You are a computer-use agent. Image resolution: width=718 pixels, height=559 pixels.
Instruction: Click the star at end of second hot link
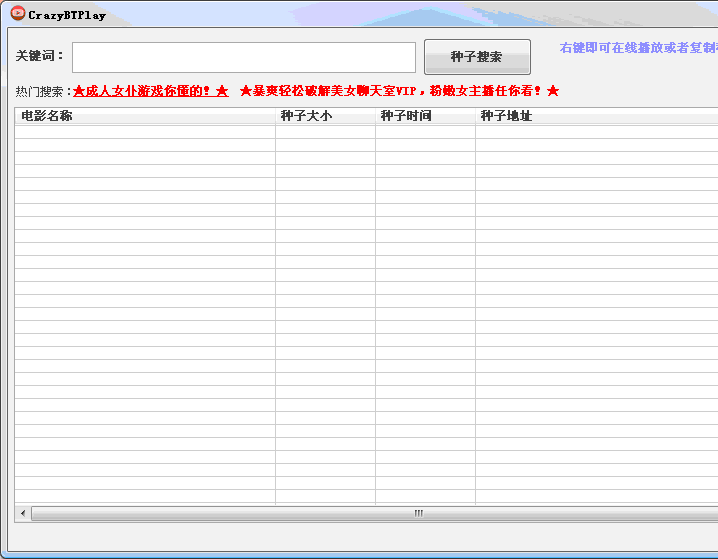[553, 91]
